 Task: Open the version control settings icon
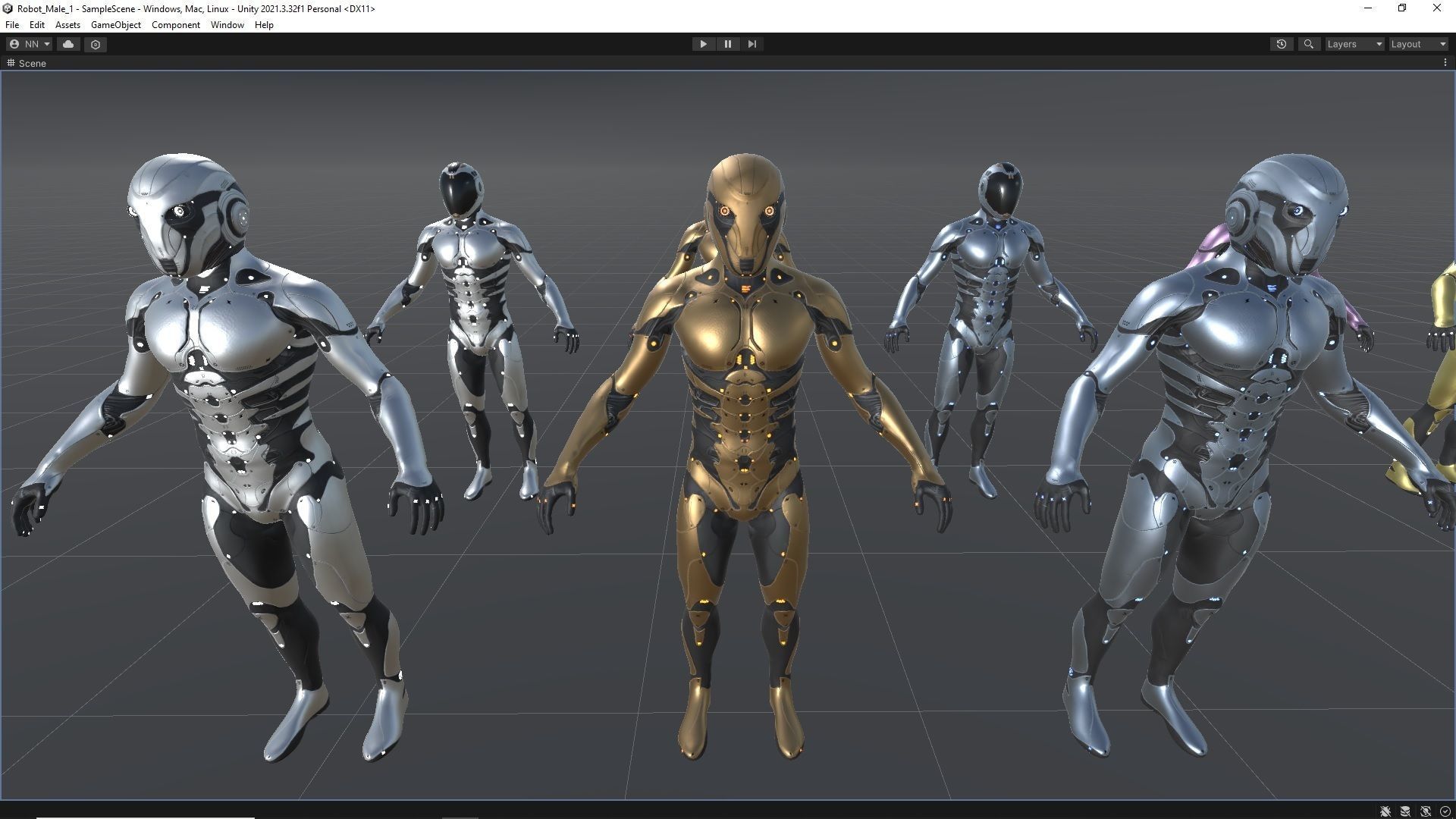pos(96,44)
